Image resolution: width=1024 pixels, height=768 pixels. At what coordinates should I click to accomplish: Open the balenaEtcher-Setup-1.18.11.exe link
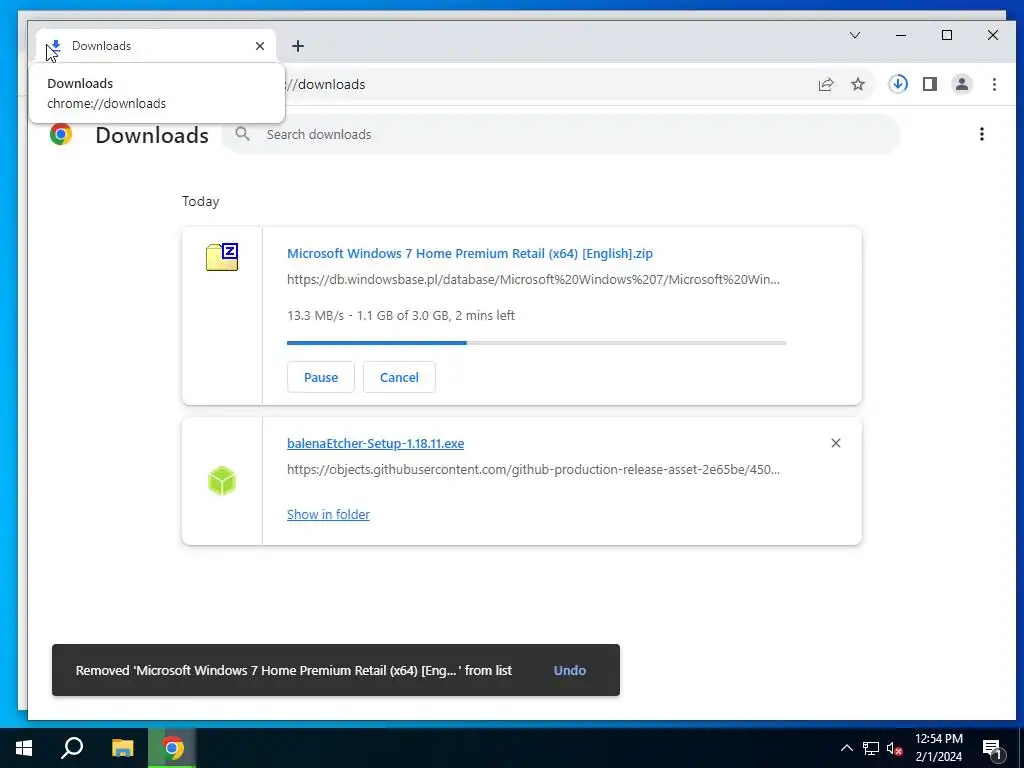376,443
